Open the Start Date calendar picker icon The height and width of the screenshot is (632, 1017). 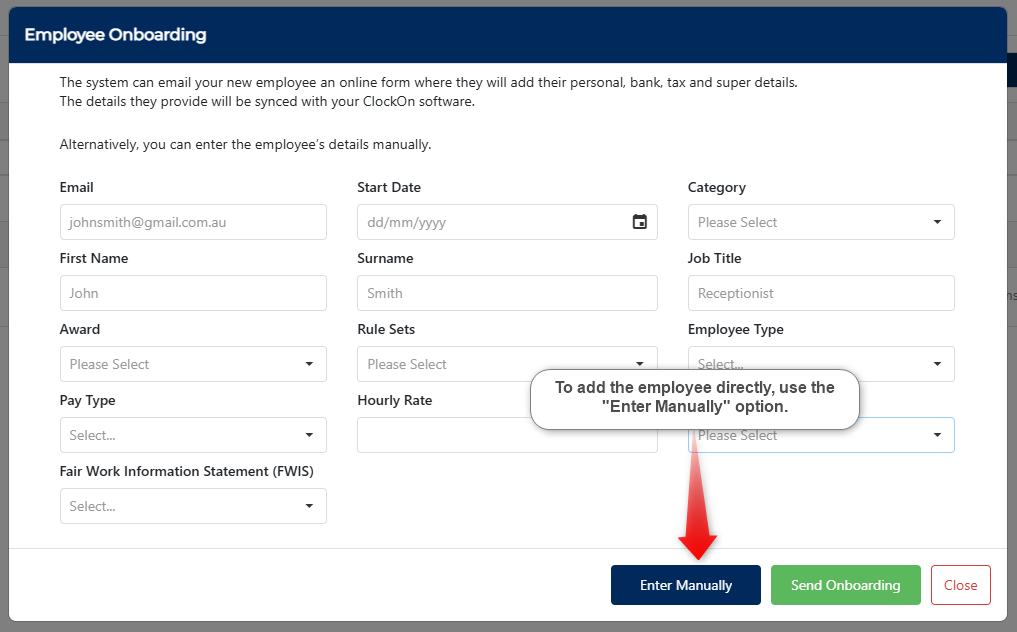(x=640, y=222)
